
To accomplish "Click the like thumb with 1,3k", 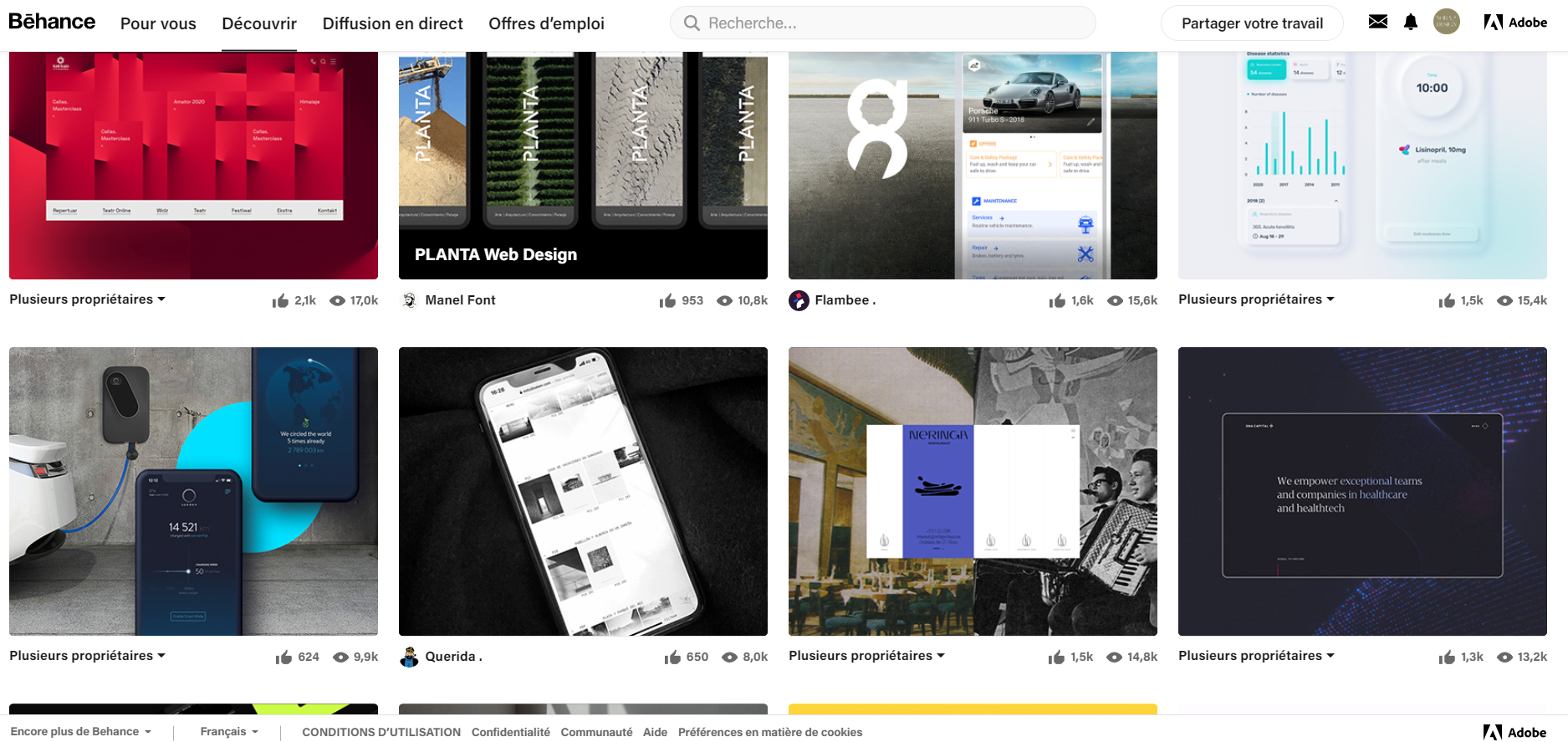I will pyautogui.click(x=1447, y=657).
